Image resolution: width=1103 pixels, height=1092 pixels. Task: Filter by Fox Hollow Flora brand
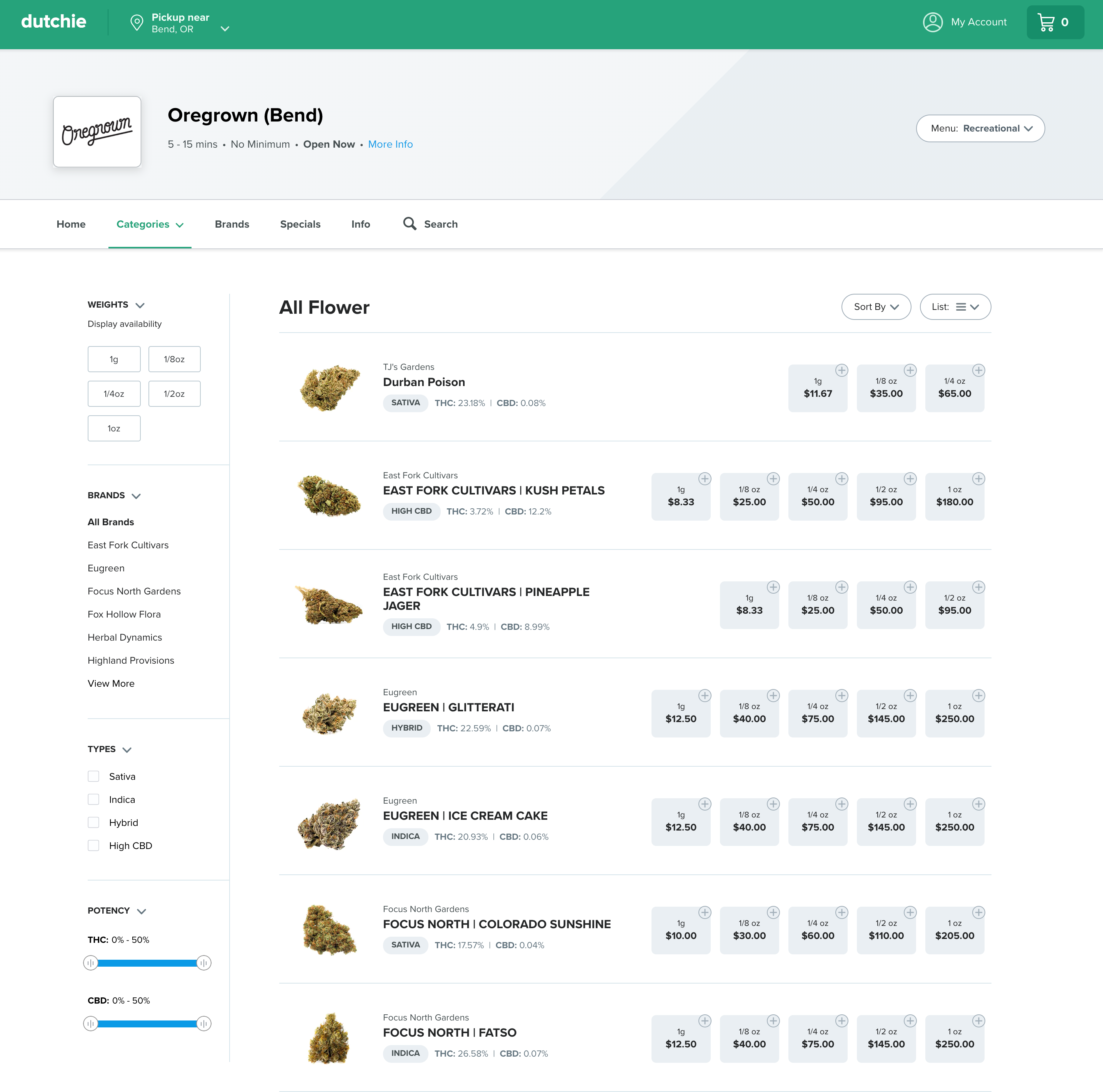coord(124,614)
